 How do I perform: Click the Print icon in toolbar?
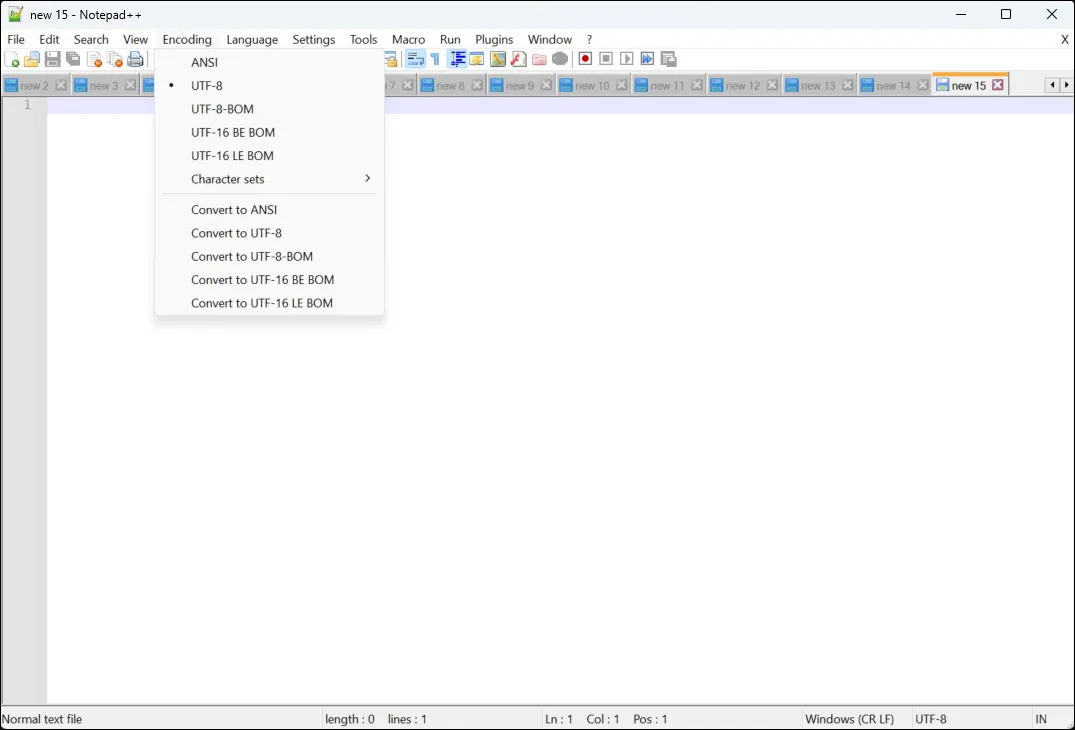(136, 60)
